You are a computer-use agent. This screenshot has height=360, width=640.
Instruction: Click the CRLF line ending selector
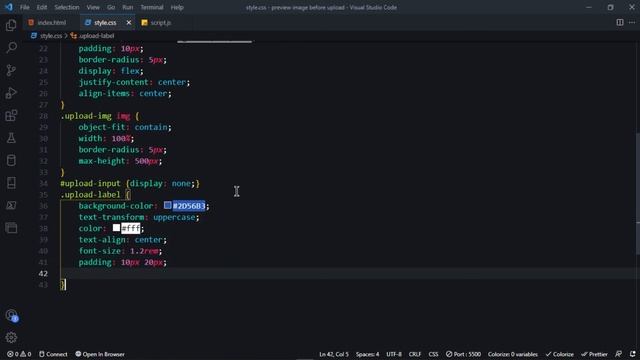(x=415, y=354)
